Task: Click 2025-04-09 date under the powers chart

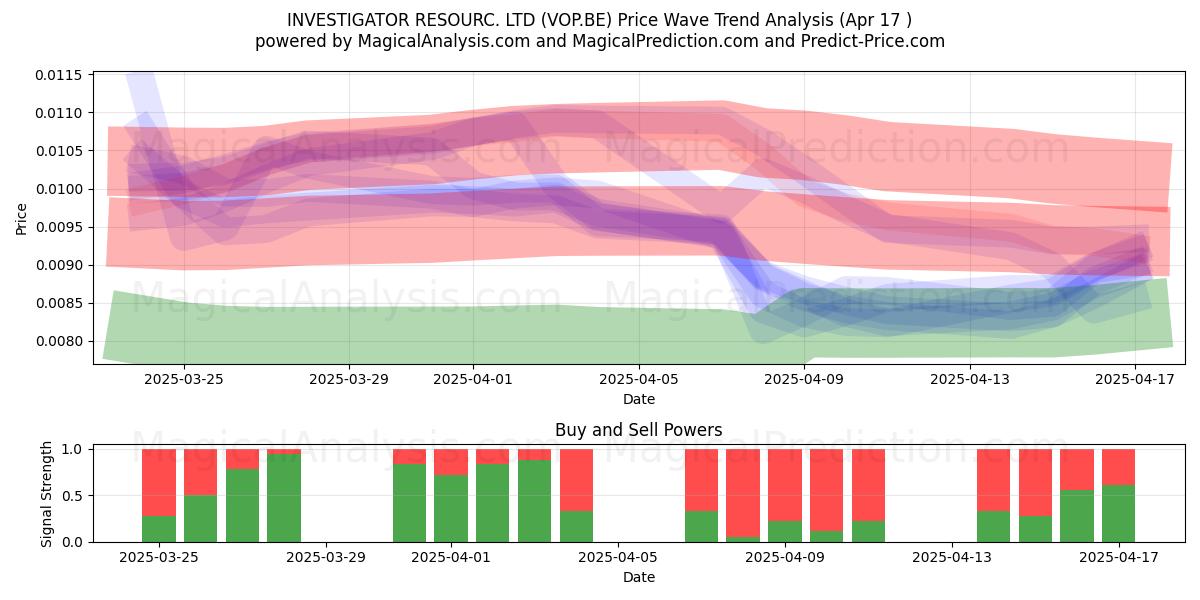Action: click(x=785, y=558)
